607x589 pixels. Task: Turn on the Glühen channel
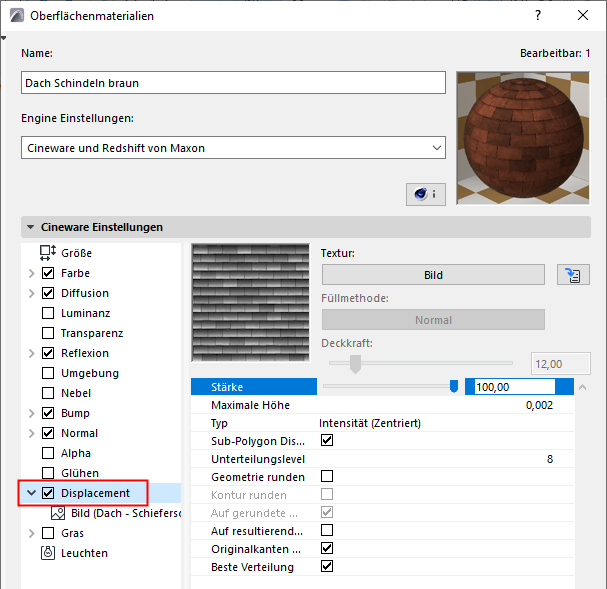48,473
